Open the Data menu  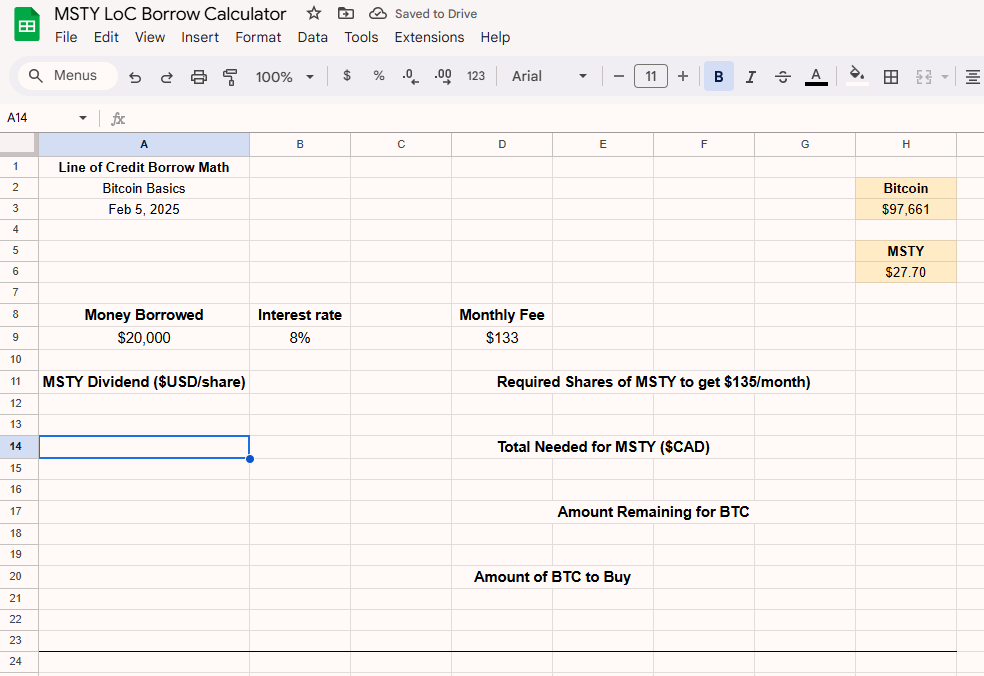313,37
